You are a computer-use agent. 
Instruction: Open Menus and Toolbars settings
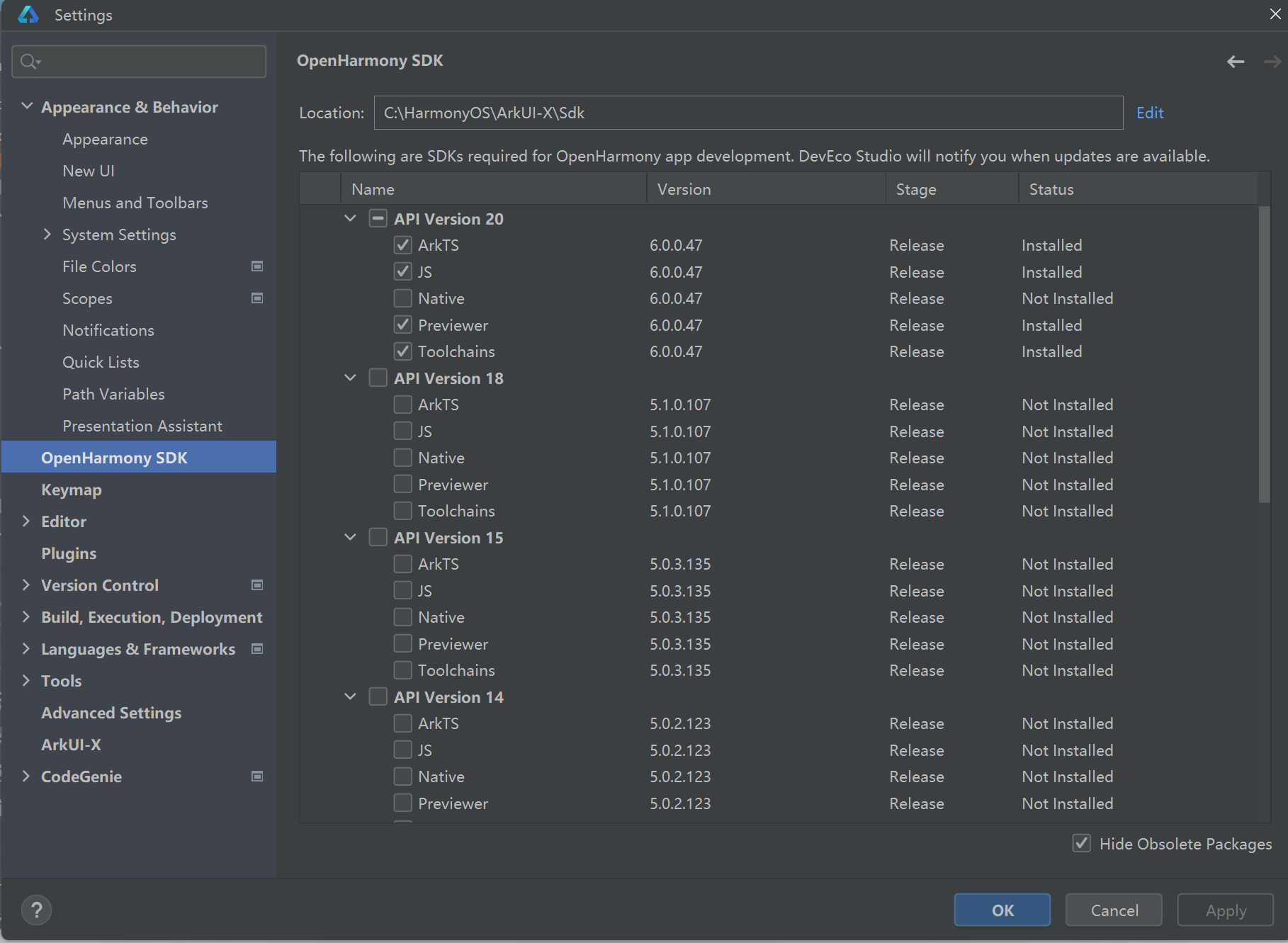coord(135,203)
